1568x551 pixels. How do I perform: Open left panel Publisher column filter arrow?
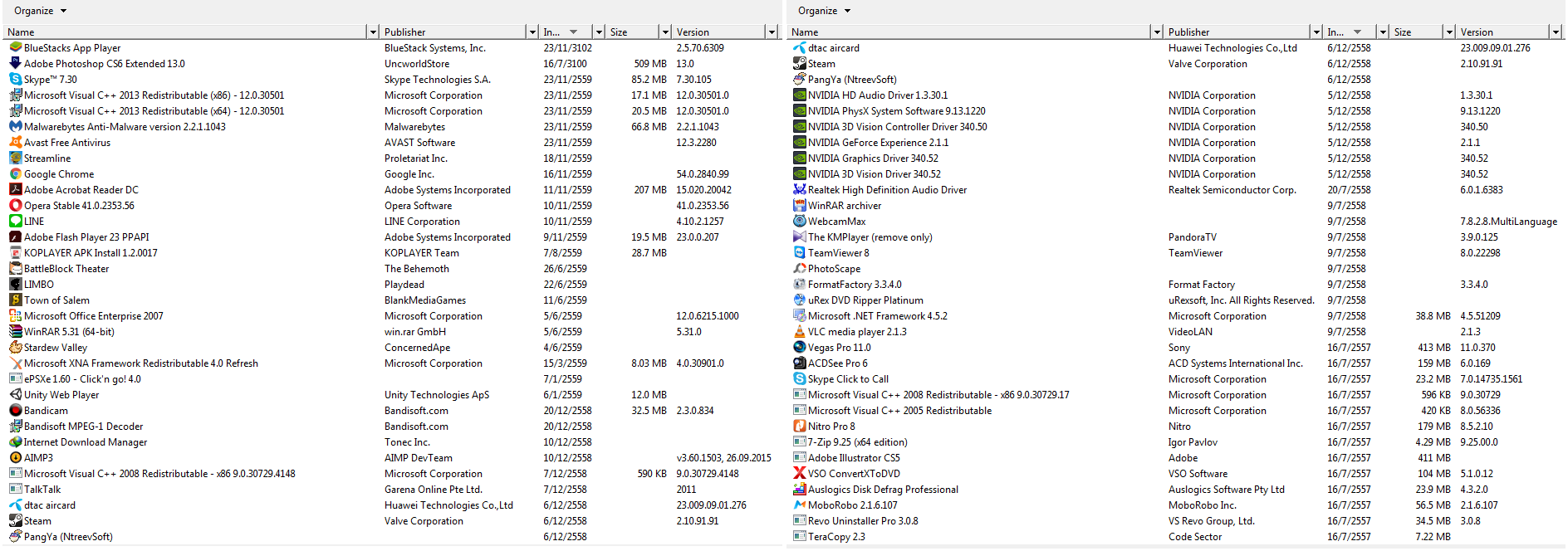pos(532,32)
